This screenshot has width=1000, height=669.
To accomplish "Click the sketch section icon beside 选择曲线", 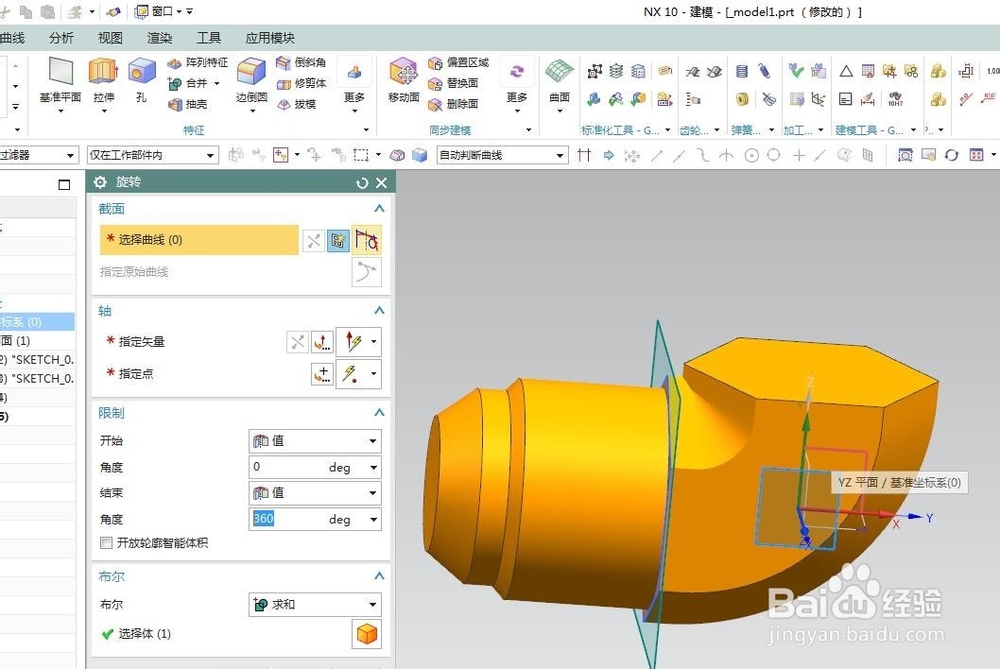I will pyautogui.click(x=338, y=240).
